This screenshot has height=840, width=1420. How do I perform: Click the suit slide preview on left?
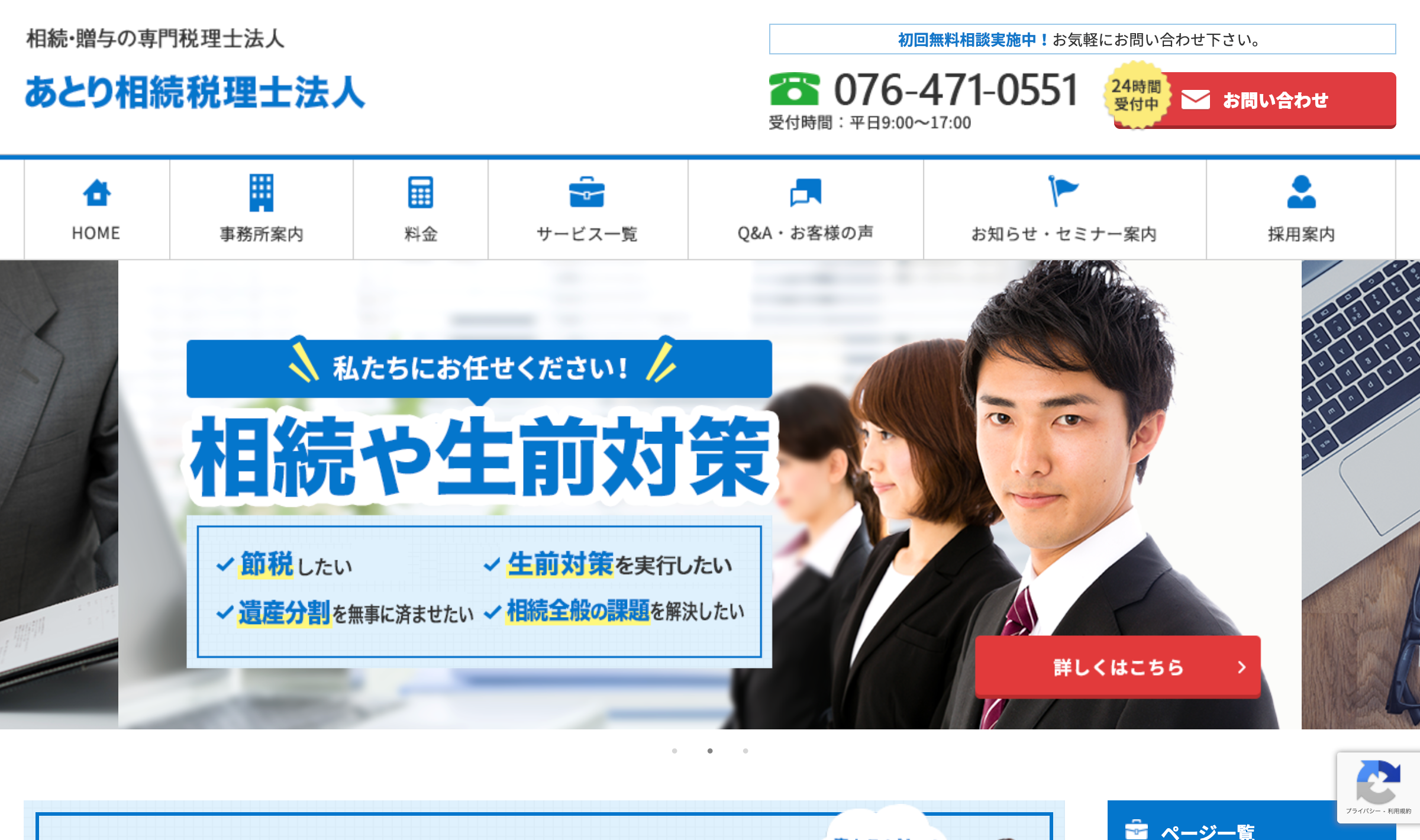(59, 494)
